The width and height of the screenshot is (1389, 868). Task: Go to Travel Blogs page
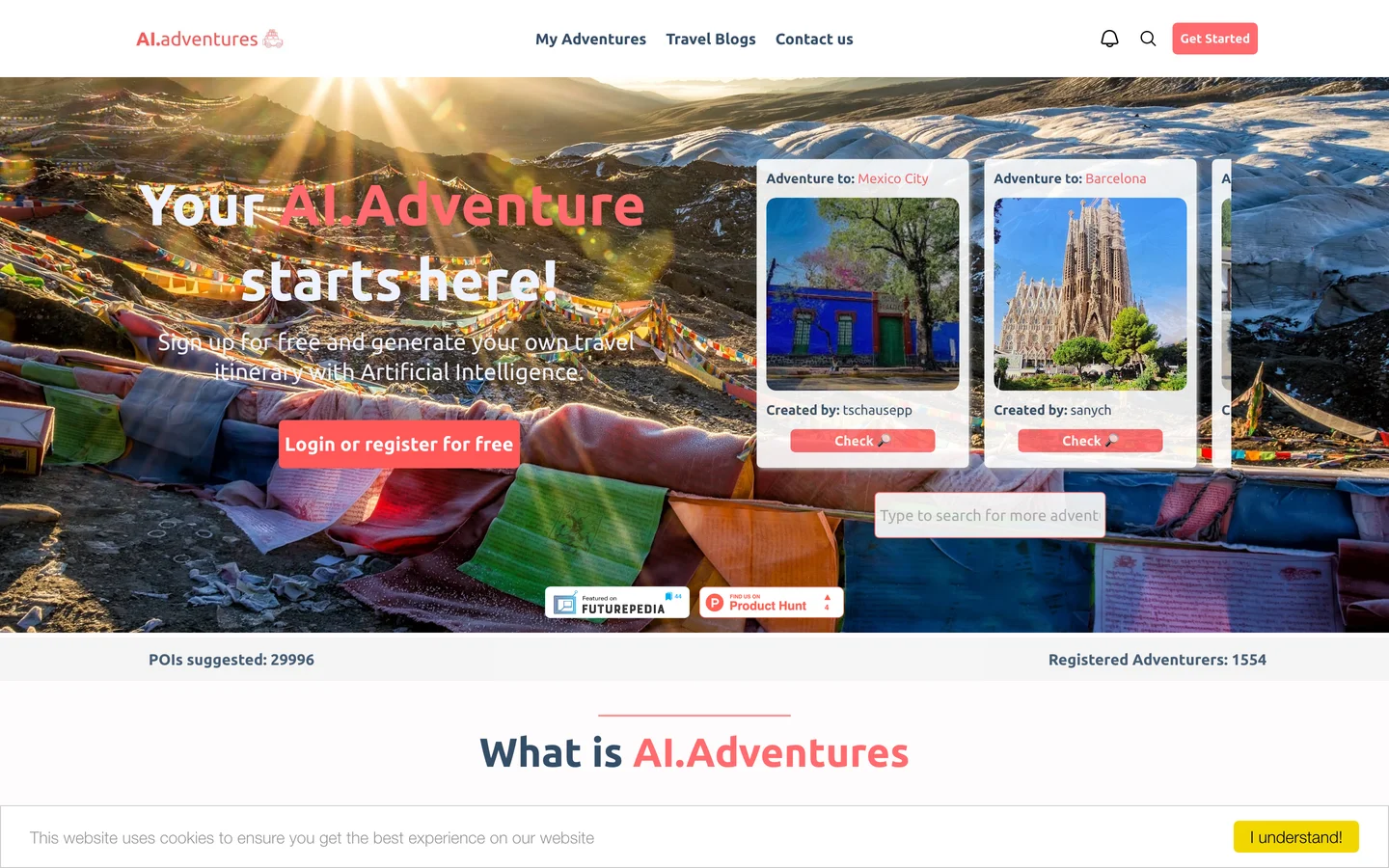click(711, 39)
